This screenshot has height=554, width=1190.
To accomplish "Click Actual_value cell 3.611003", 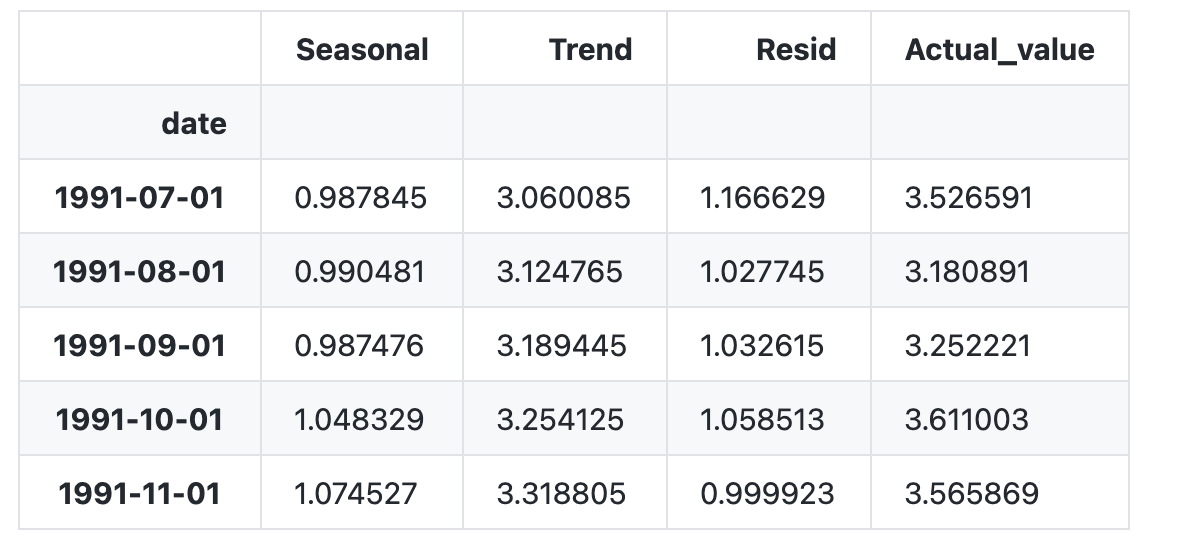I will point(967,420).
